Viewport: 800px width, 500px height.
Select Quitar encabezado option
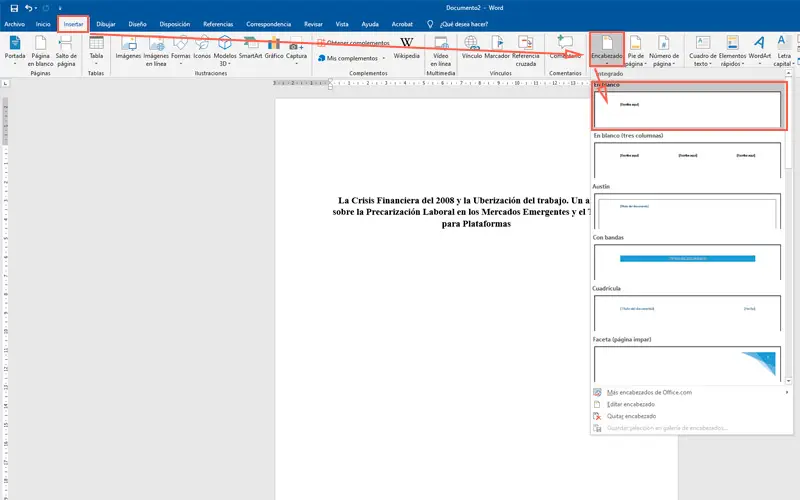631,416
